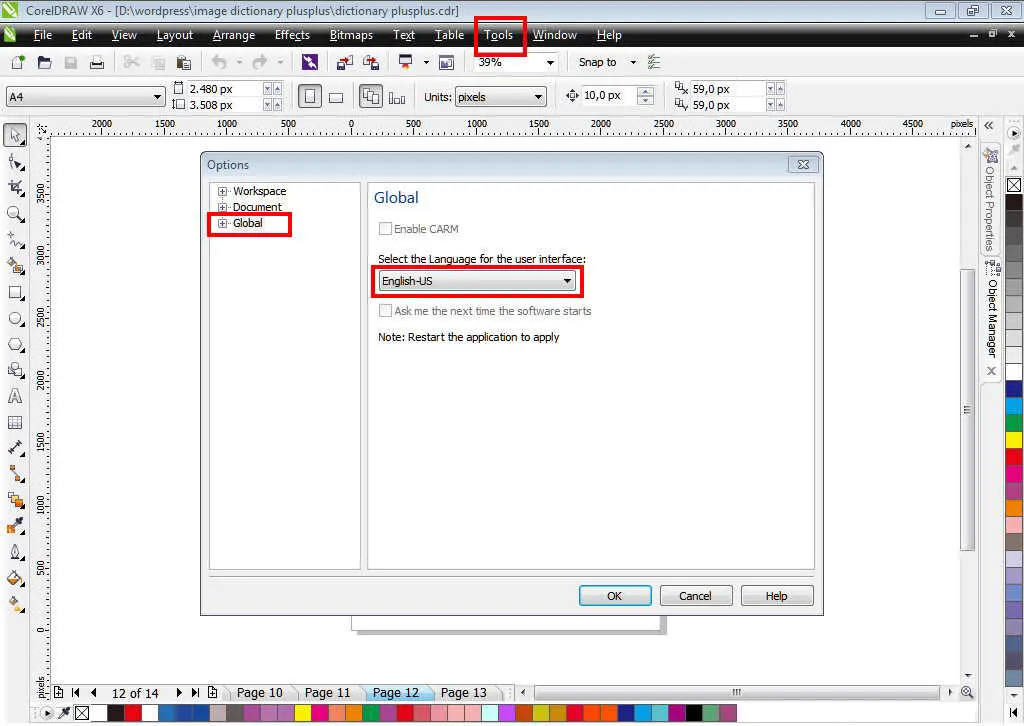
Task: Confirm with the OK button
Action: pos(615,595)
